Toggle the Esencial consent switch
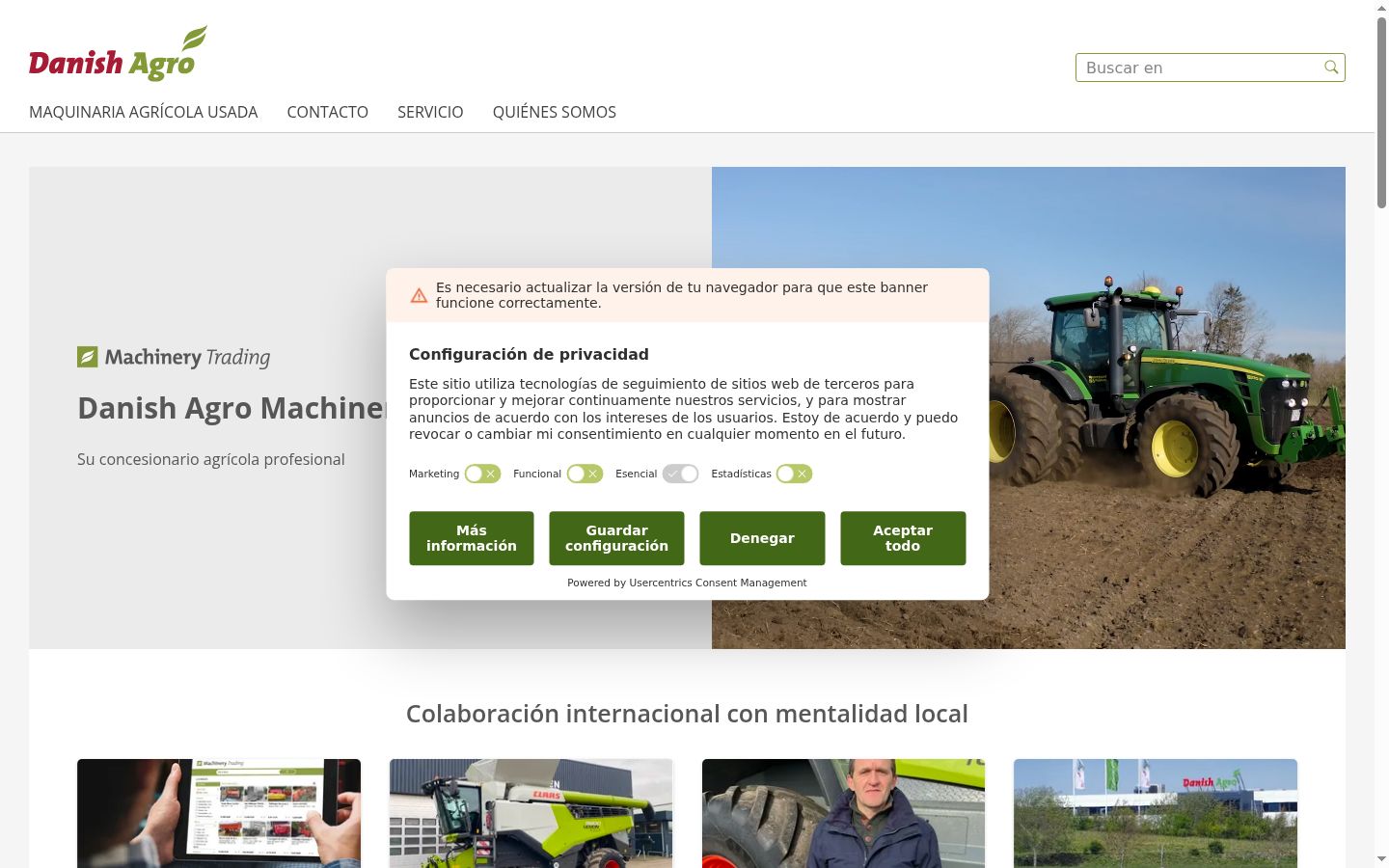 680,474
